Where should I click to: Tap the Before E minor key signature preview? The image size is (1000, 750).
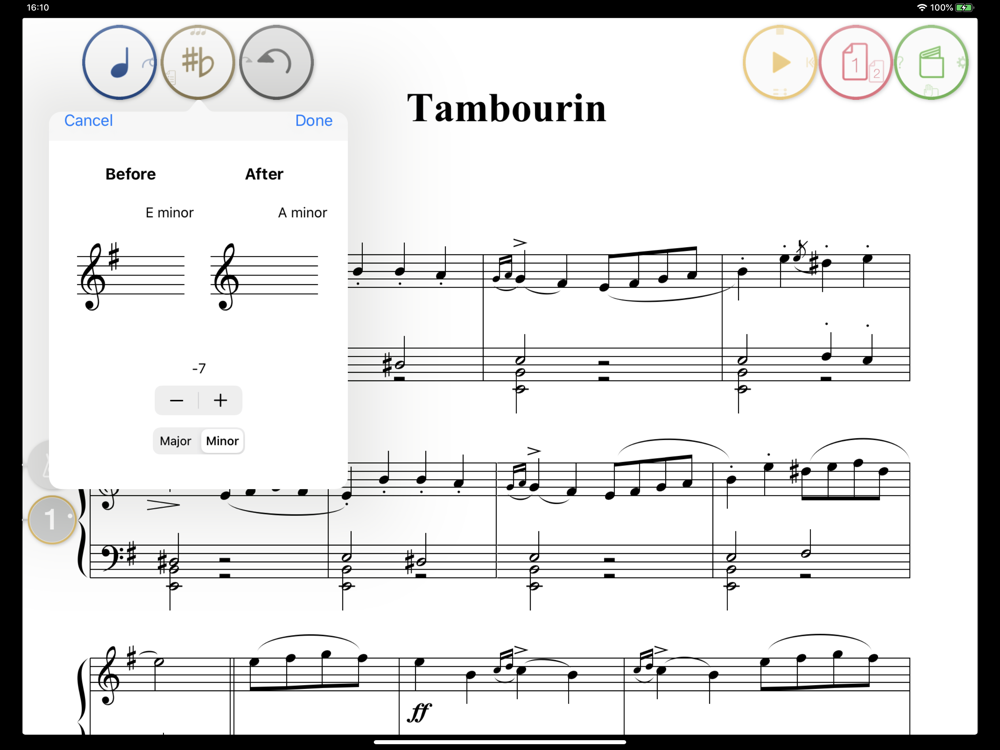131,277
